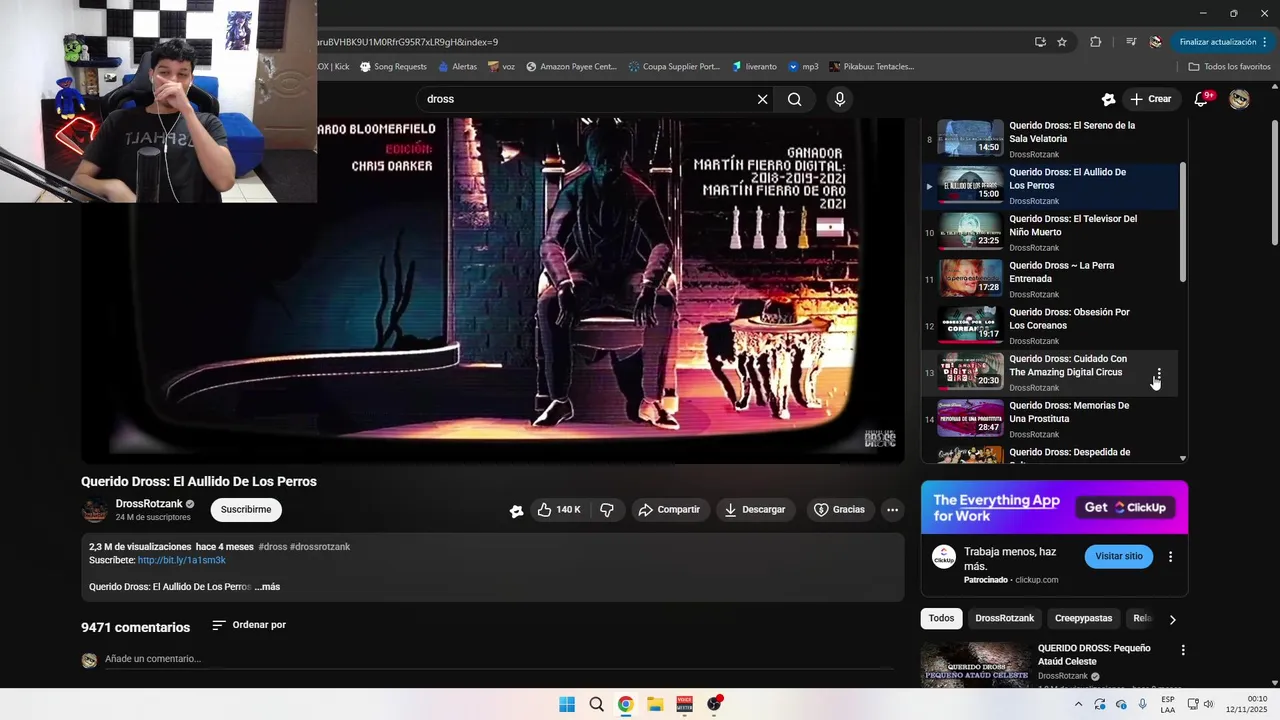Image resolution: width=1280 pixels, height=720 pixels.
Task: Open Pikabuu: Tentacles bookmark
Action: (x=871, y=67)
